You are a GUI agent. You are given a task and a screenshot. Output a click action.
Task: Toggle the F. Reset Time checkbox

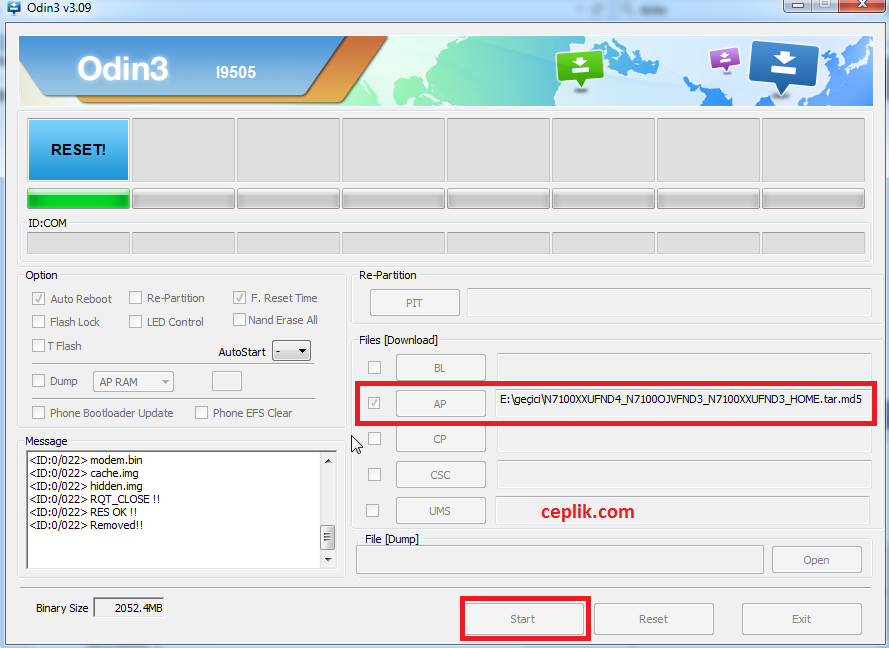(239, 298)
